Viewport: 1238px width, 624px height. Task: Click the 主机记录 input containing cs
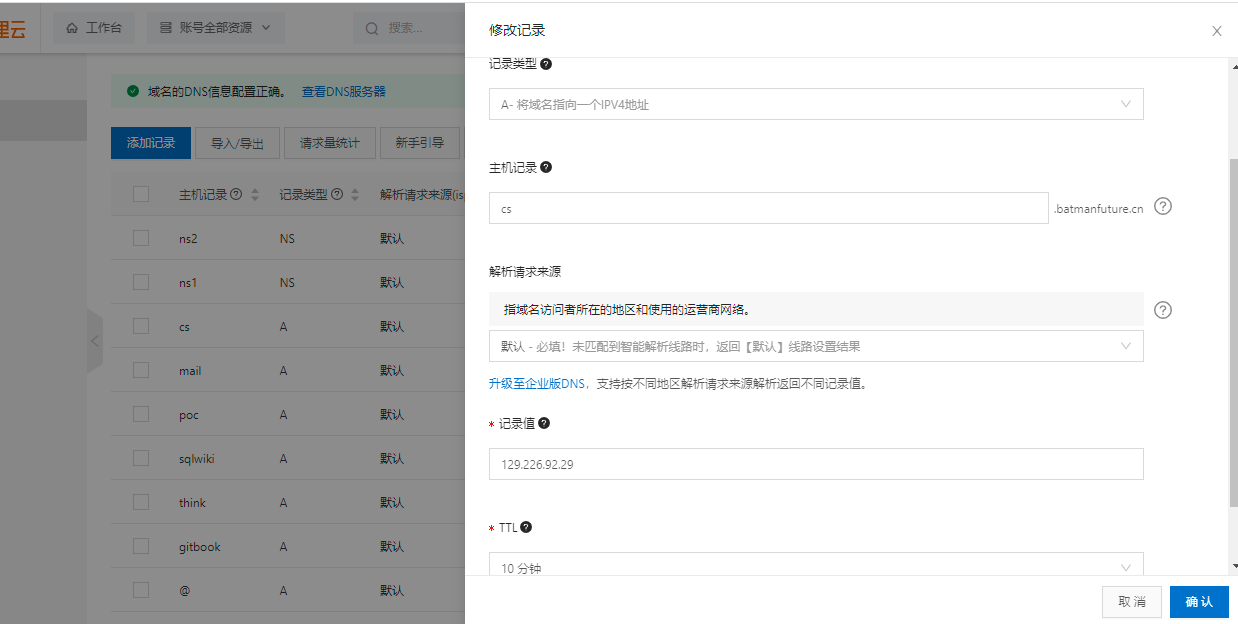(768, 208)
